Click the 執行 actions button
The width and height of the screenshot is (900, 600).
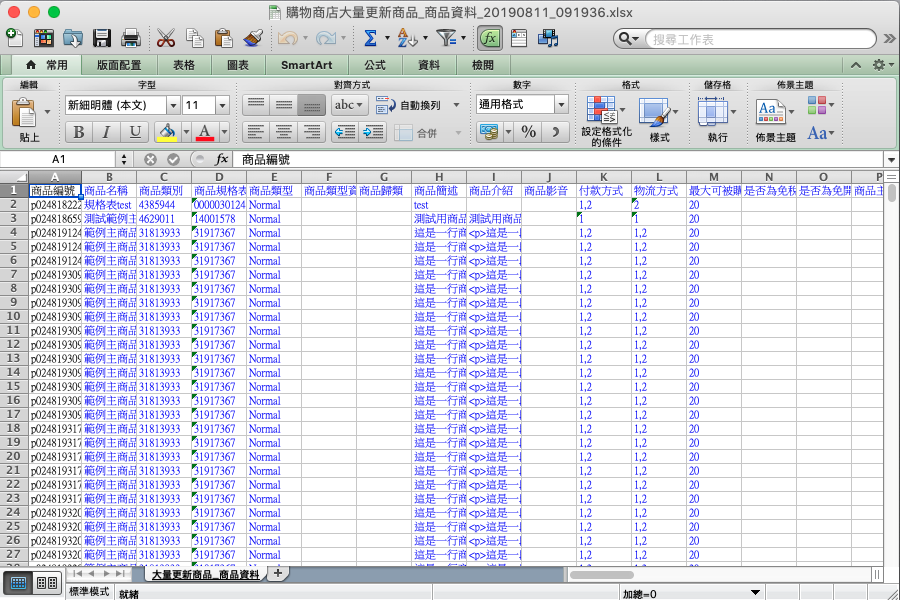[717, 120]
